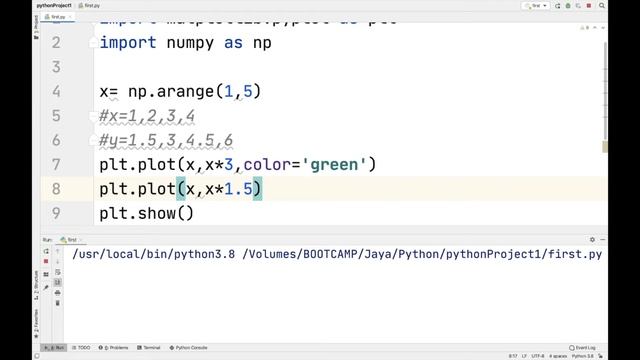Rerun the script from the Run panel
This screenshot has height=360, width=640.
[x=46, y=251]
